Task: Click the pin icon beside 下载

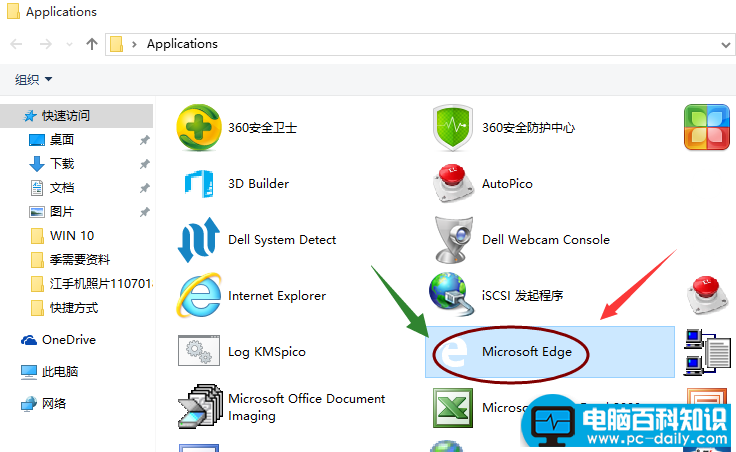Action: (x=145, y=164)
